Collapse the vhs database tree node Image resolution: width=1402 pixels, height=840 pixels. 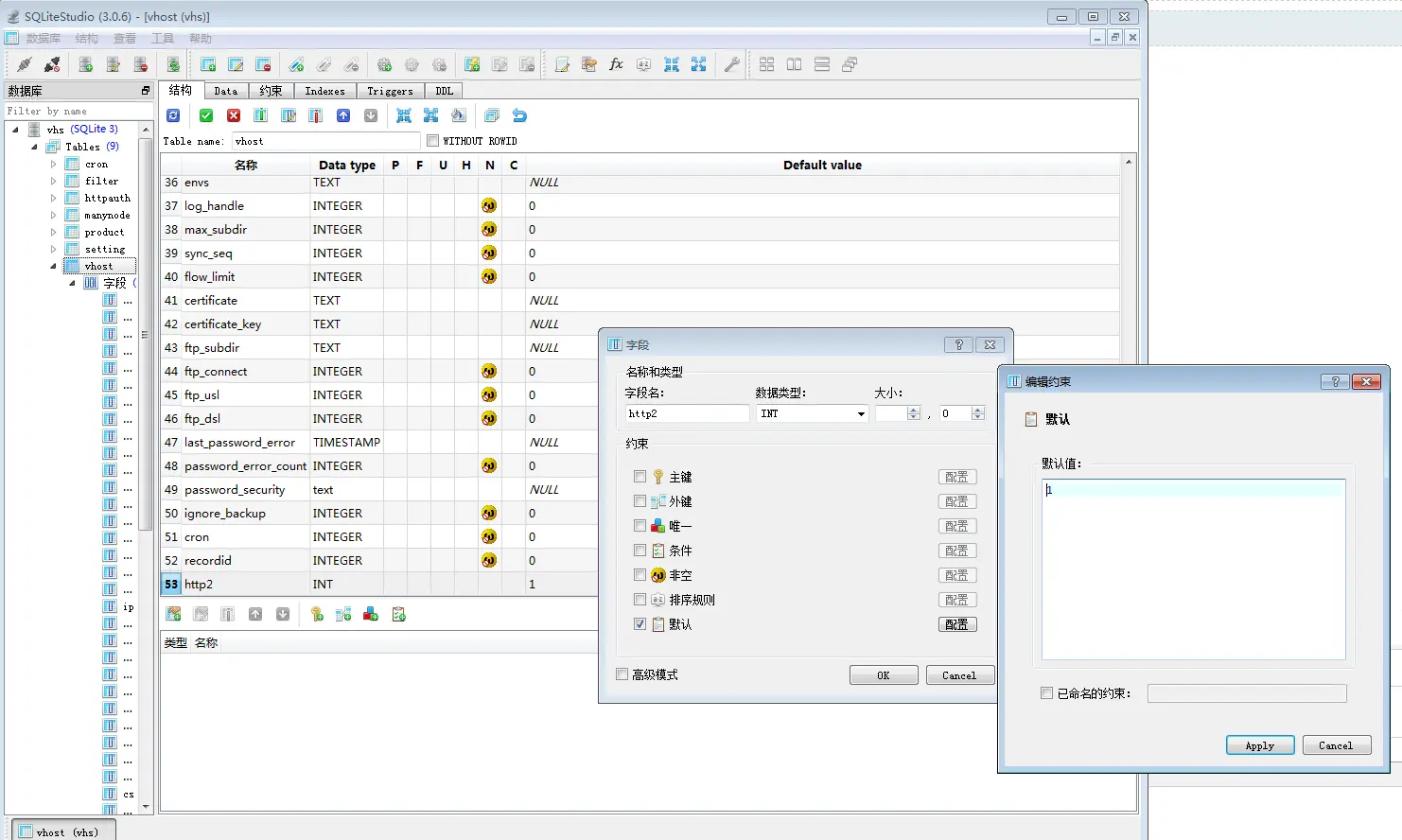coord(16,130)
